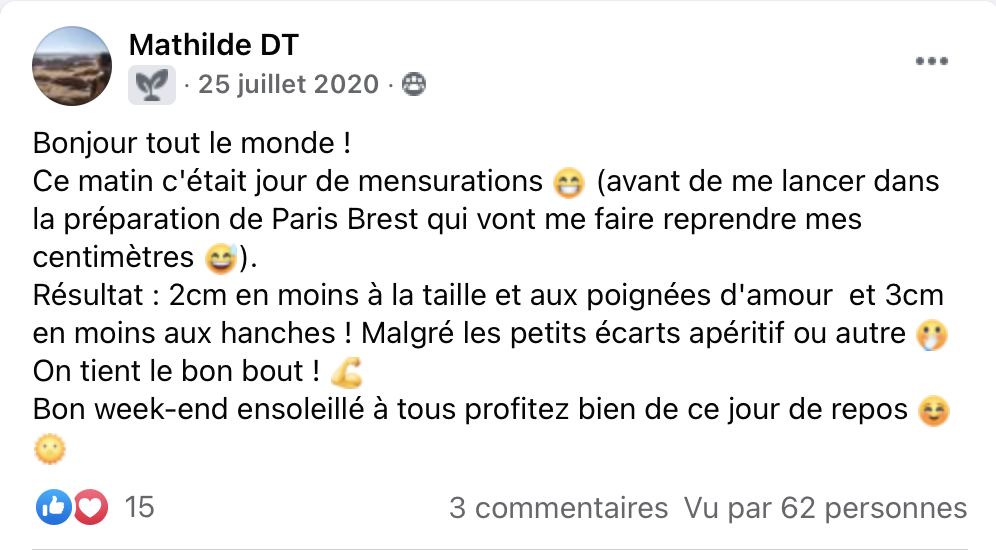Click Mathilde DT's profile picture
The image size is (996, 550).
tap(72, 66)
